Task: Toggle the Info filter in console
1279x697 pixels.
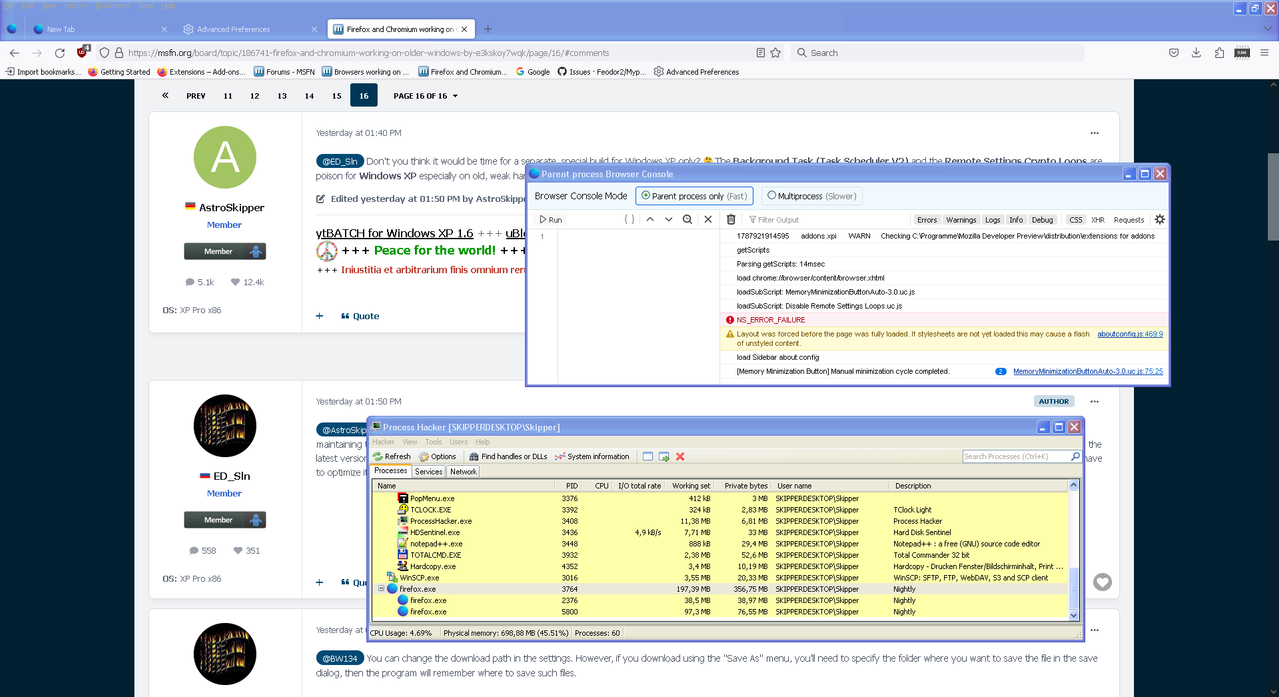Action: click(1016, 219)
